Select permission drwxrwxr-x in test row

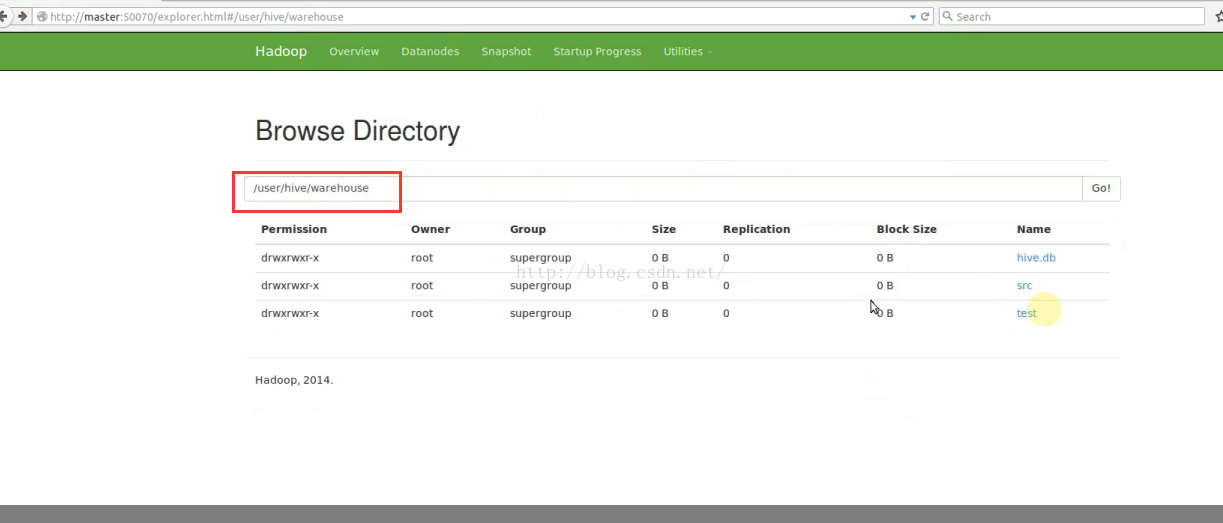tap(290, 313)
